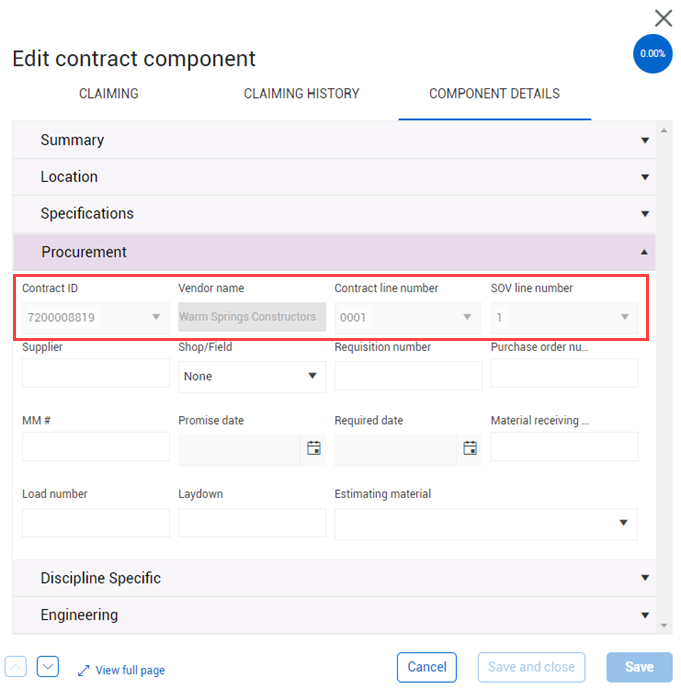Open the Estimating material dropdown
Image resolution: width=681 pixels, height=700 pixels.
pyautogui.click(x=486, y=522)
